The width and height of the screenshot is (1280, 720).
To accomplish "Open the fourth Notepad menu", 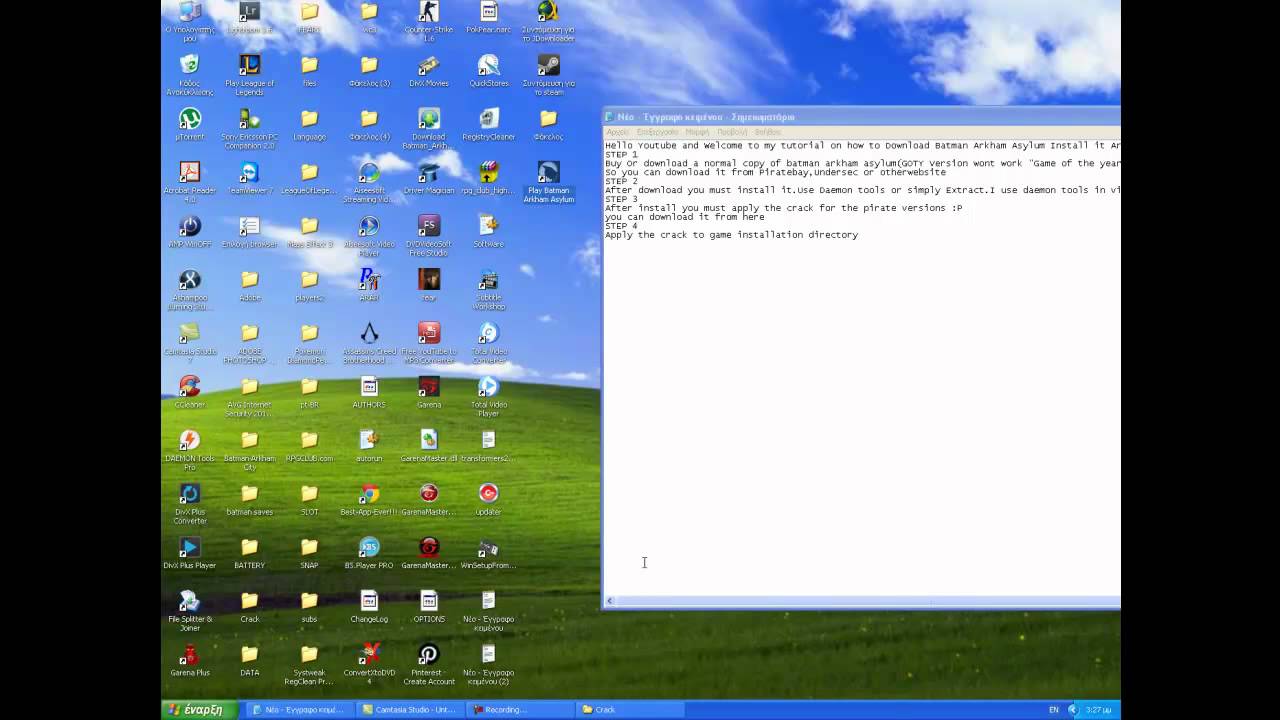I will pos(732,132).
